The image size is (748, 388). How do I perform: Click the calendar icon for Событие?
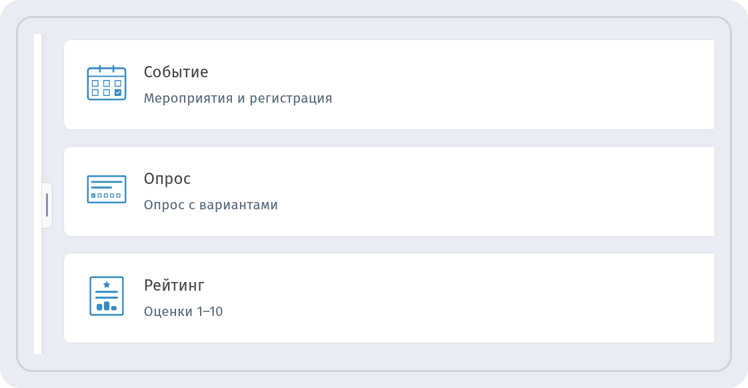click(106, 83)
